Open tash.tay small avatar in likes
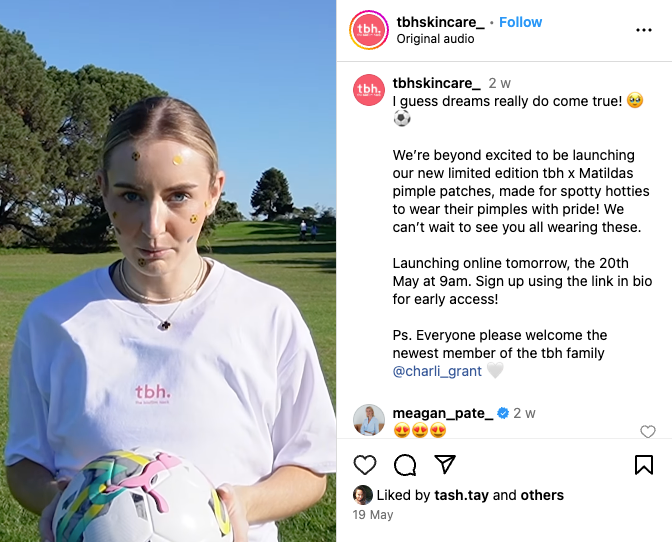 363,495
